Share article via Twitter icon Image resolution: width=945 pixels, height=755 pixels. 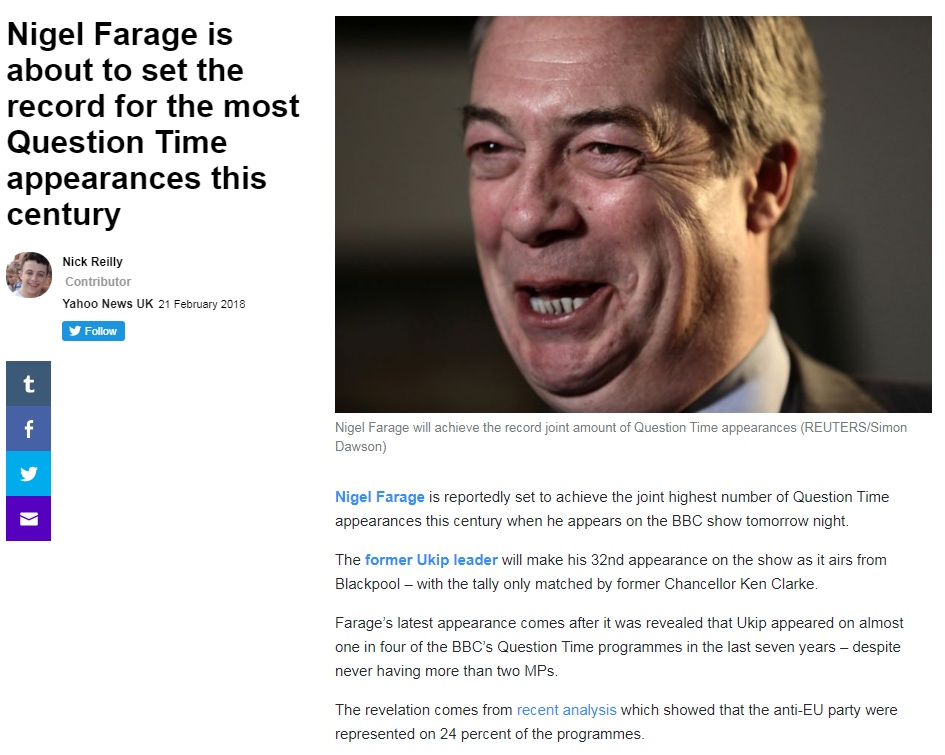click(28, 474)
